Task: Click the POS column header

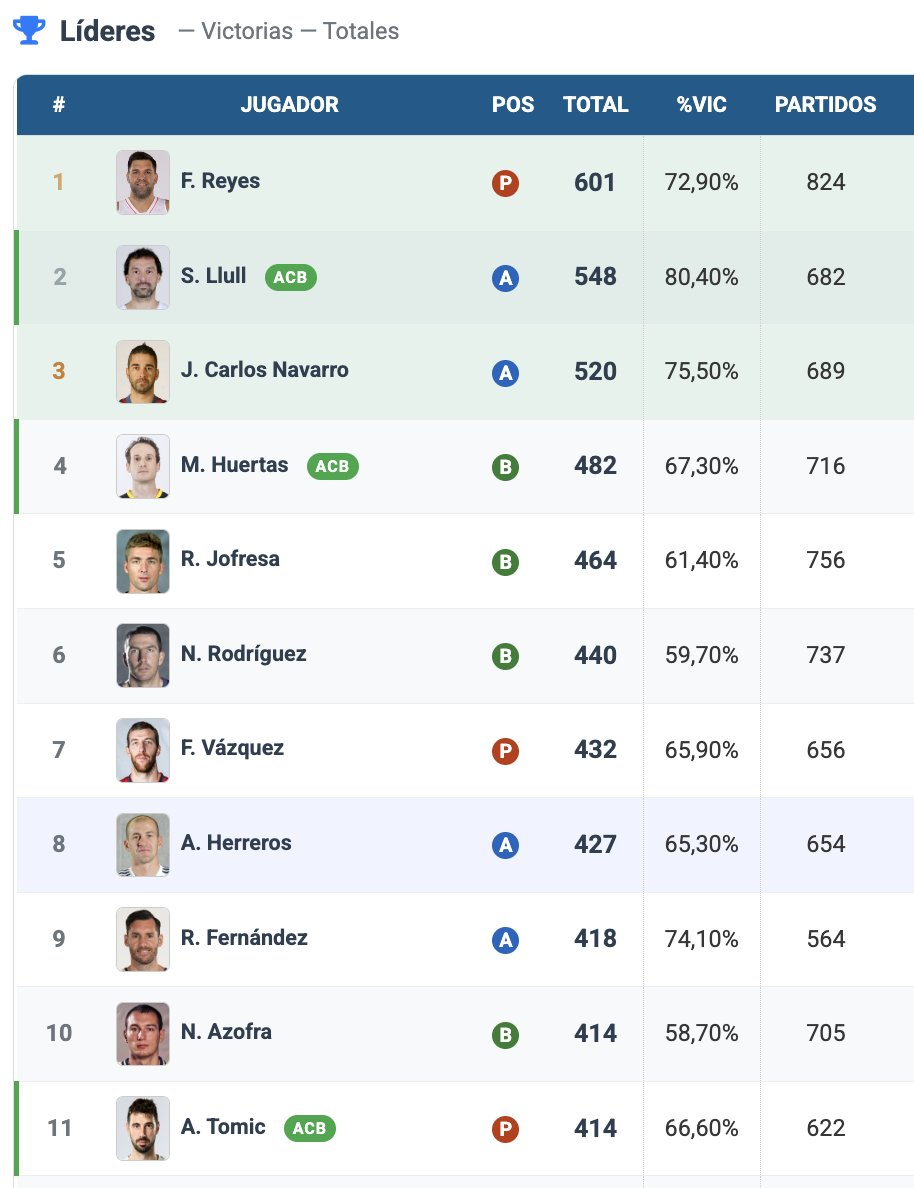Action: pyautogui.click(x=513, y=104)
